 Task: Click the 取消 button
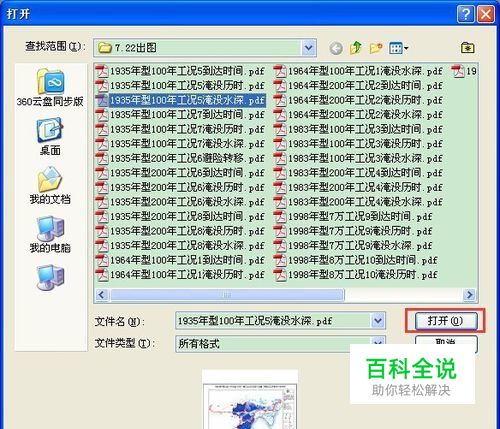(x=446, y=341)
